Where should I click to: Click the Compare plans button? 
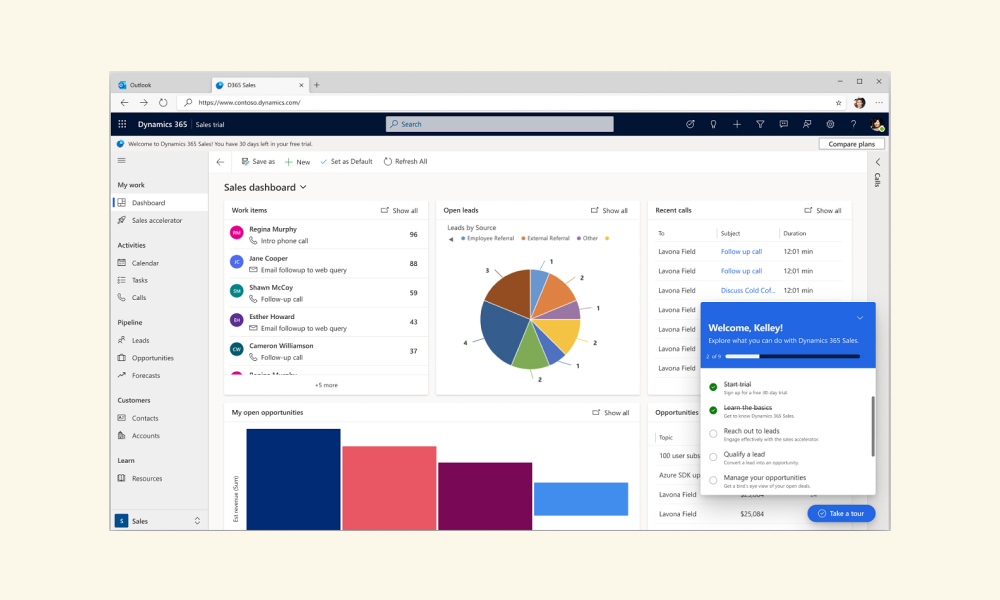pos(851,144)
